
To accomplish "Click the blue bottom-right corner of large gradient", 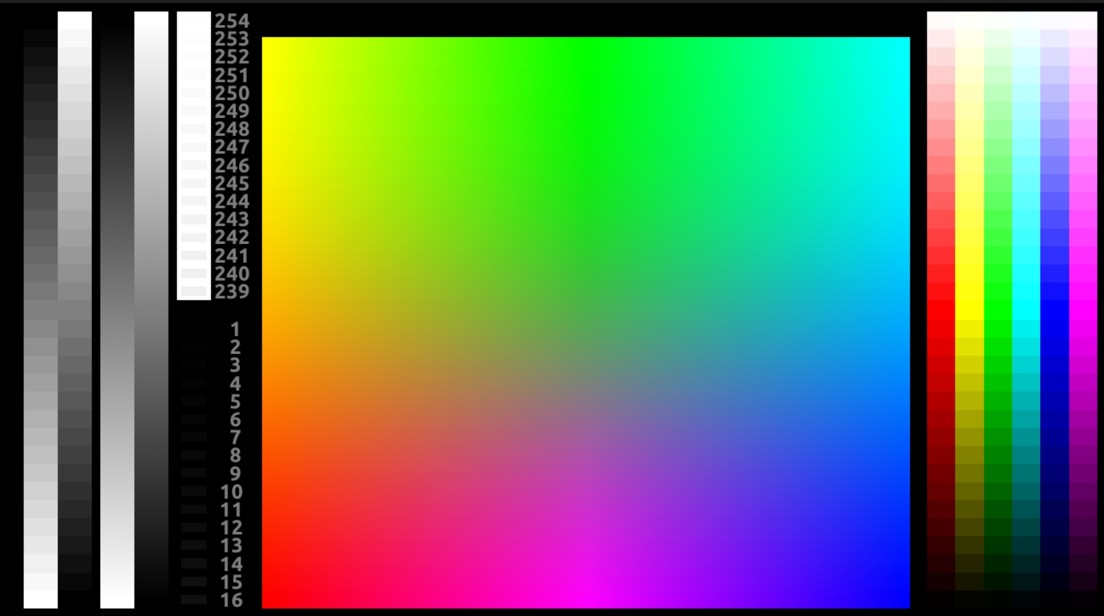I will click(x=904, y=601).
